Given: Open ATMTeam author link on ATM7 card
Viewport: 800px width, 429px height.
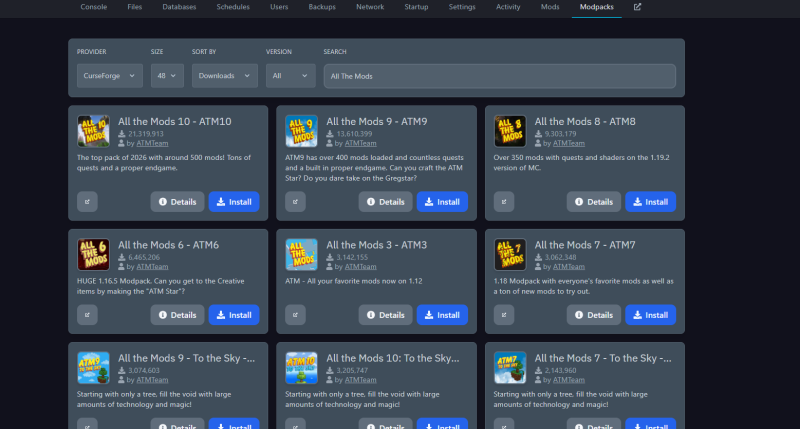Looking at the screenshot, I should tap(569, 266).
